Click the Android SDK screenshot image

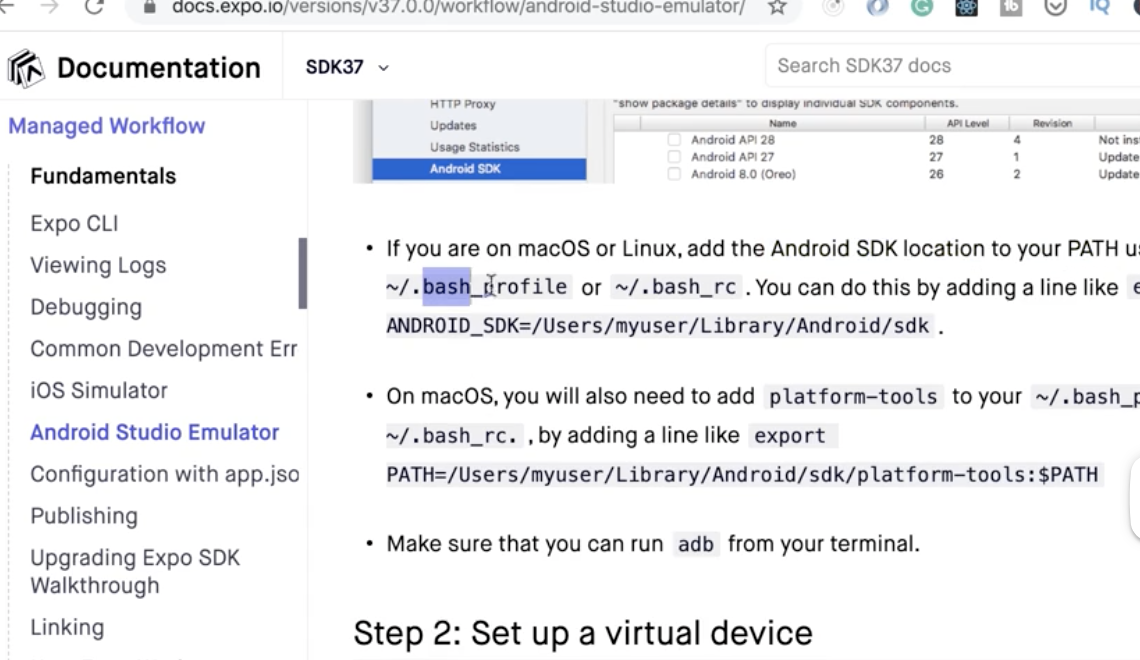747,141
